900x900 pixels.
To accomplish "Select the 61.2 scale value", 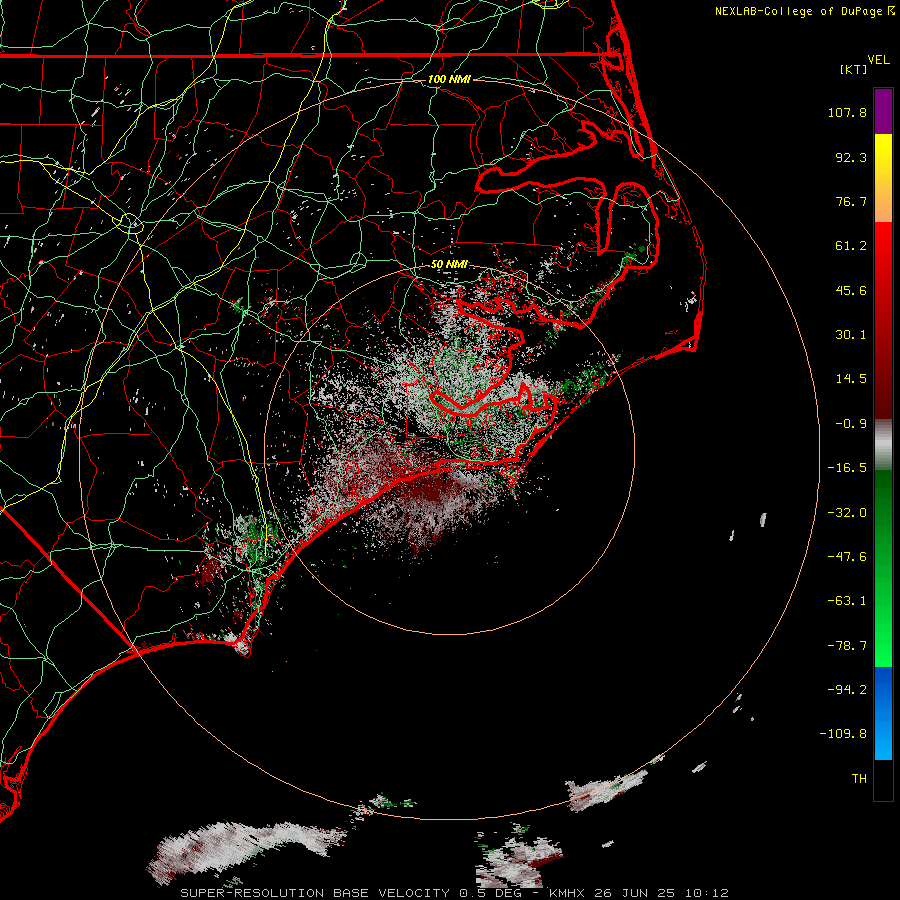I will [851, 246].
